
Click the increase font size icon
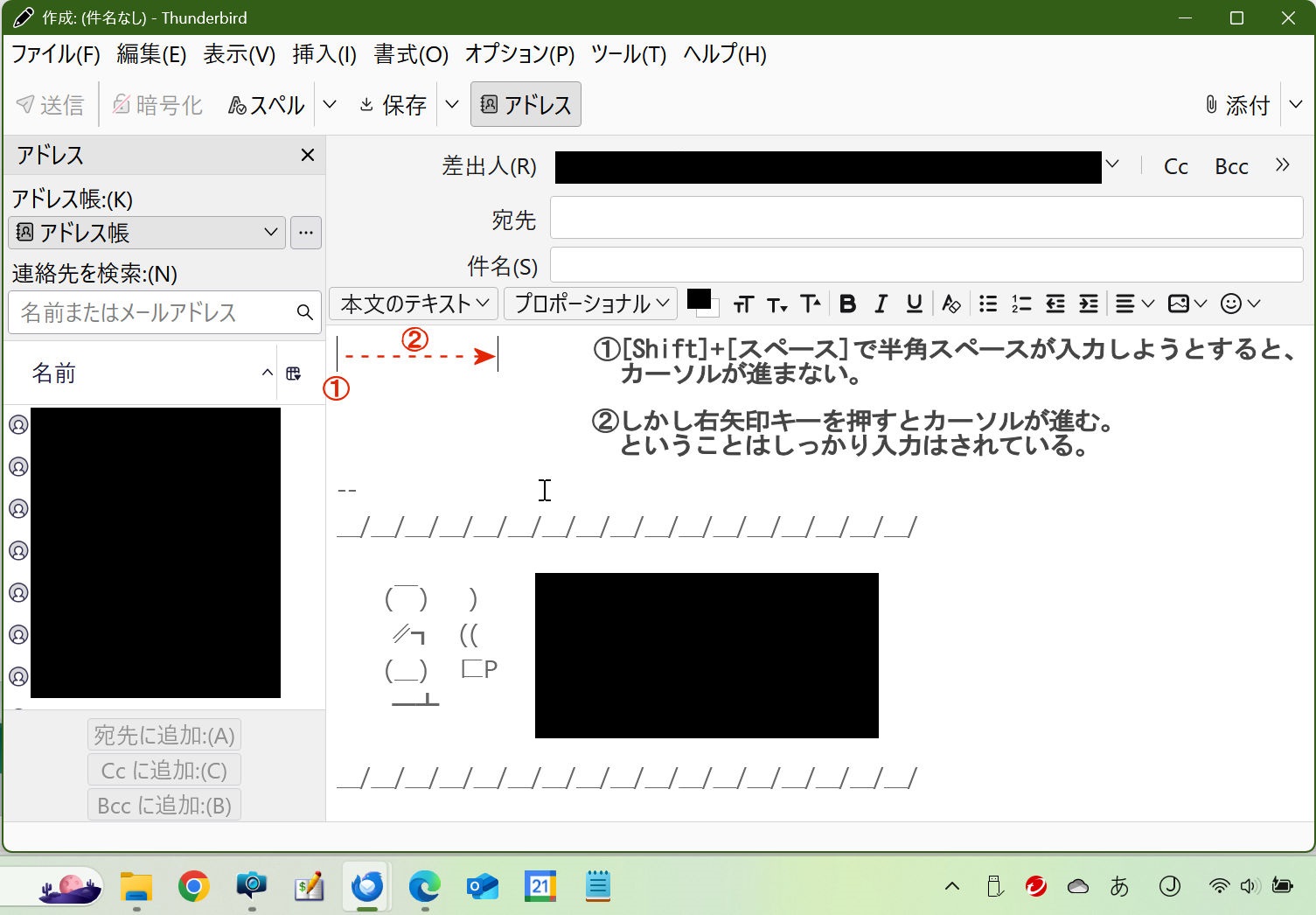[811, 304]
